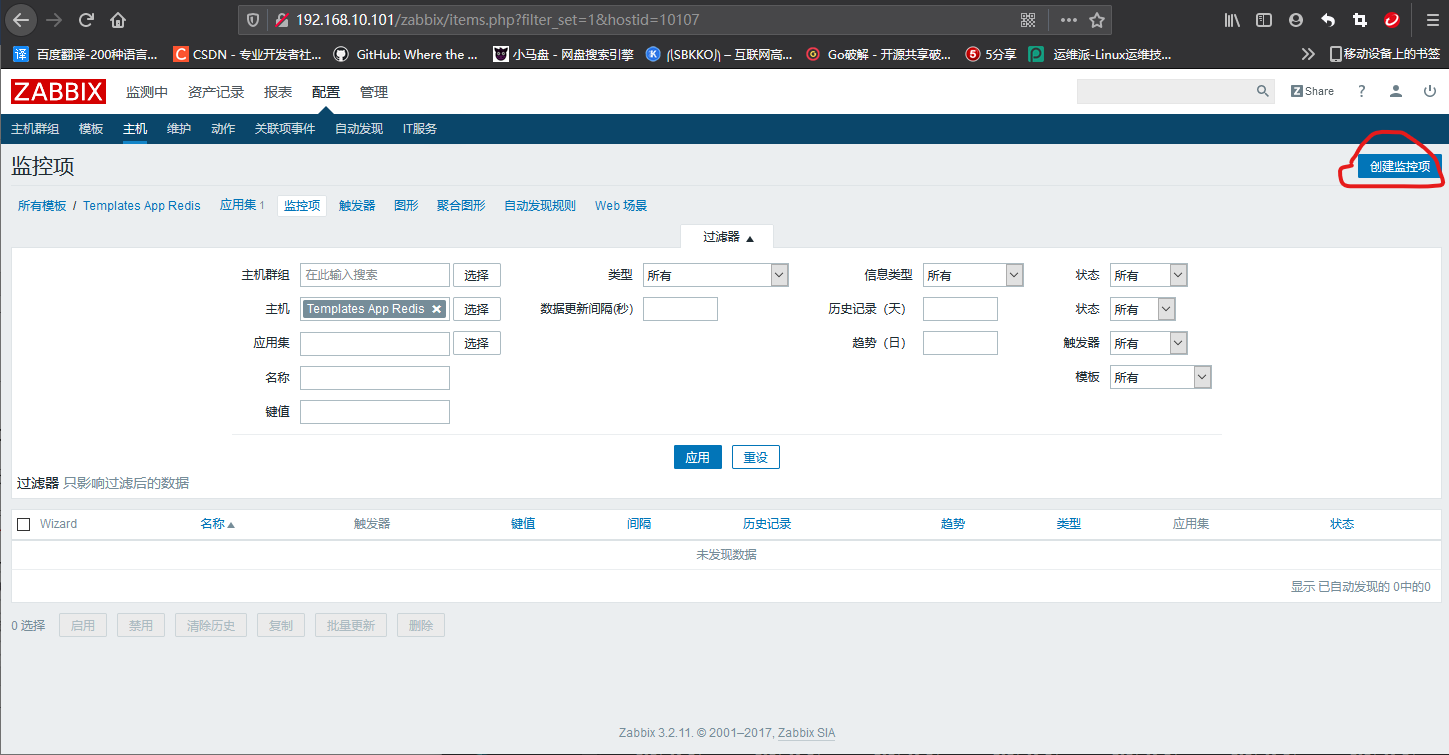1449x755 pixels.
Task: Click 选择 button next to 主机群组
Action: (477, 275)
